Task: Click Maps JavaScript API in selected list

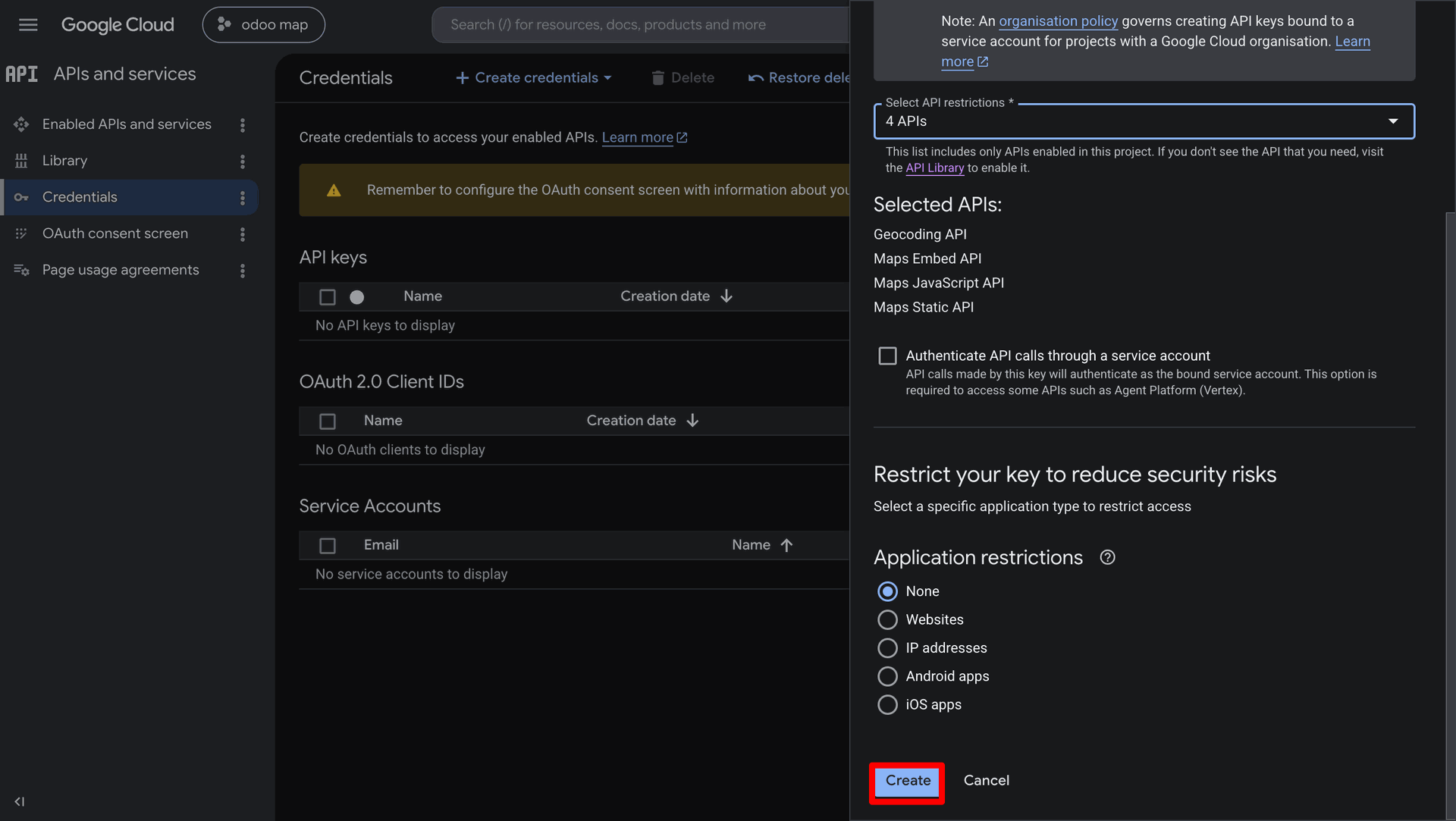Action: 938,283
